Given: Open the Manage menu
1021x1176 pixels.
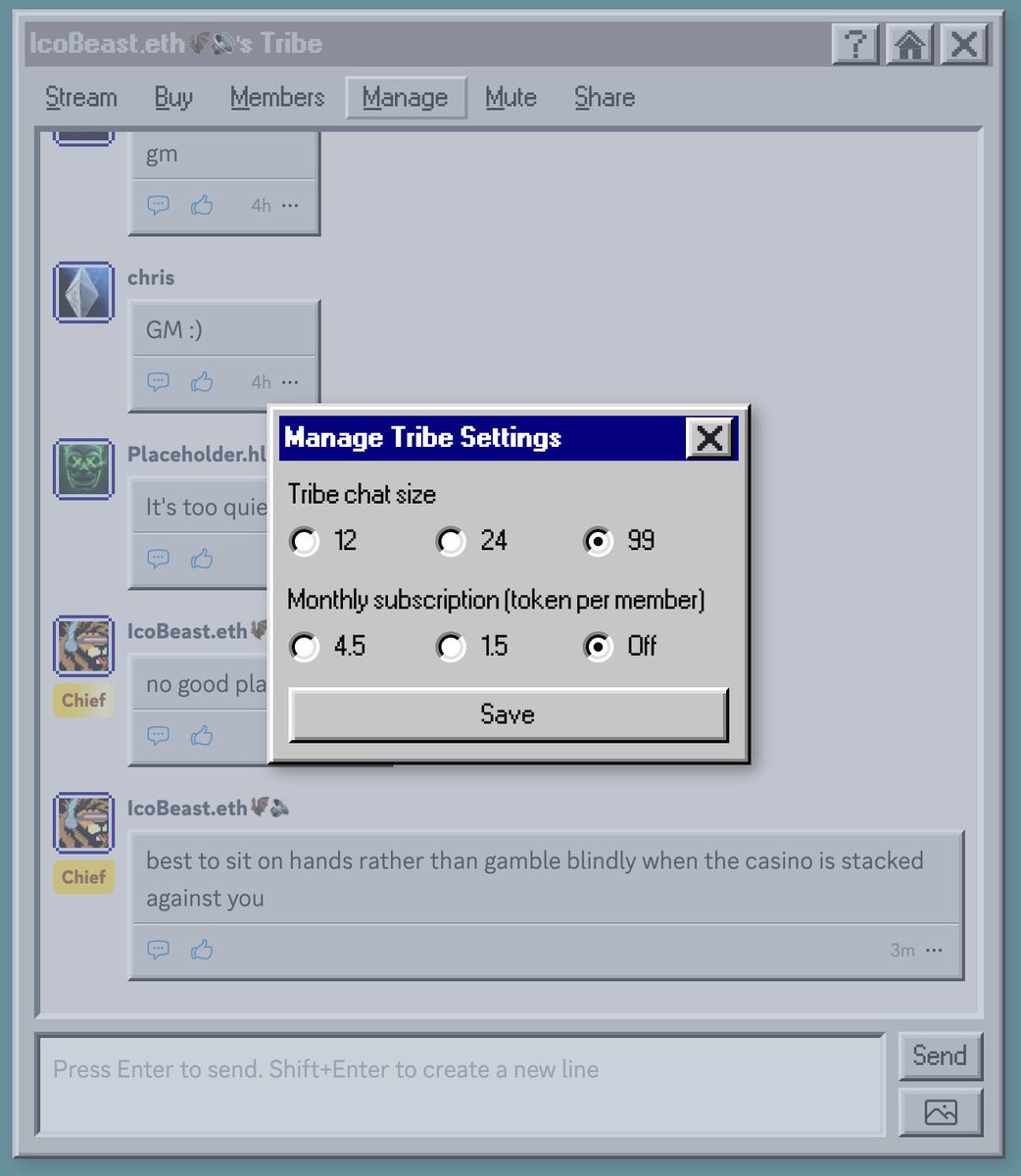Looking at the screenshot, I should [405, 97].
